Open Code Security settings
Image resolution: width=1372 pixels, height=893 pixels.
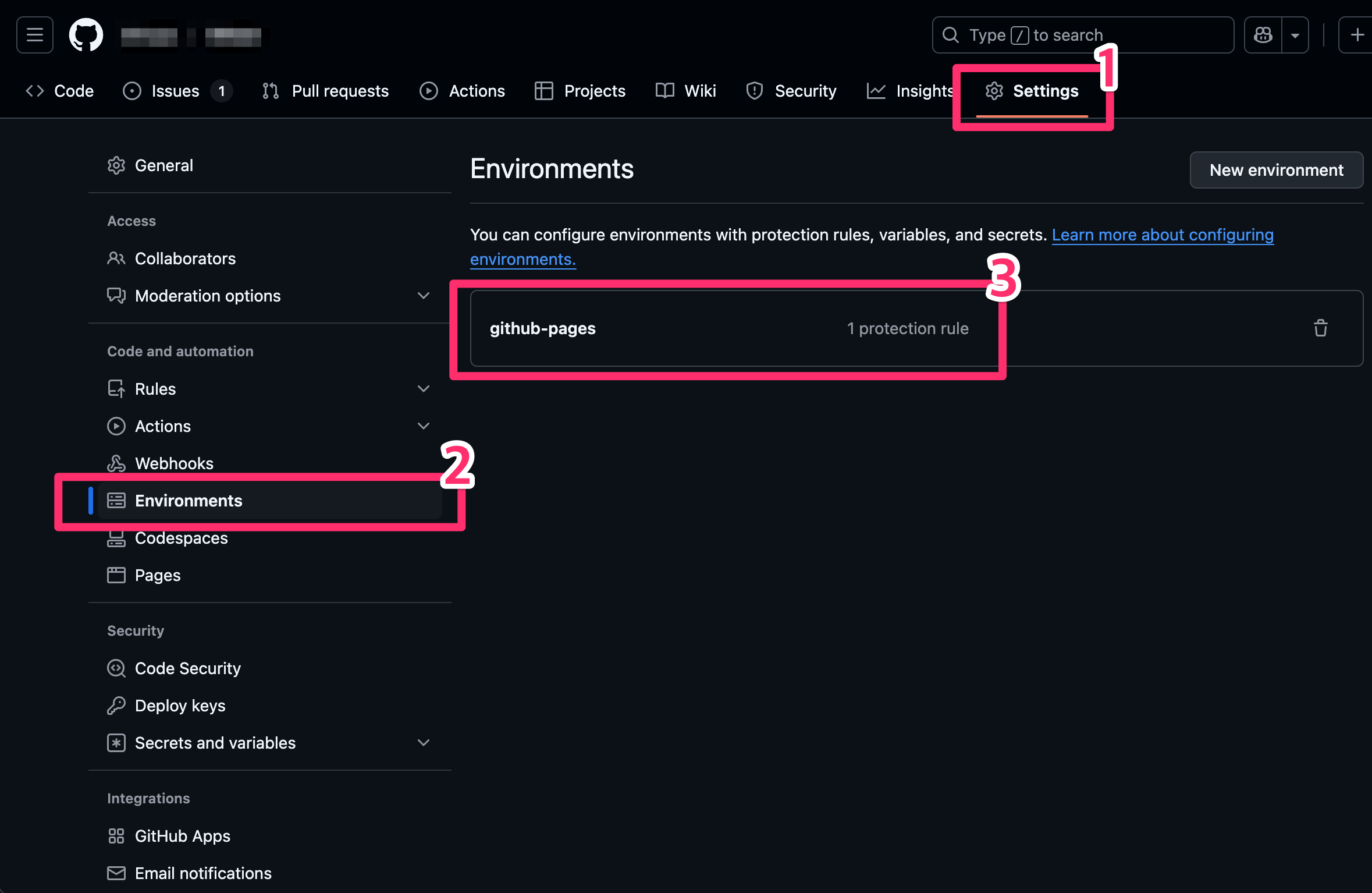pyautogui.click(x=187, y=668)
